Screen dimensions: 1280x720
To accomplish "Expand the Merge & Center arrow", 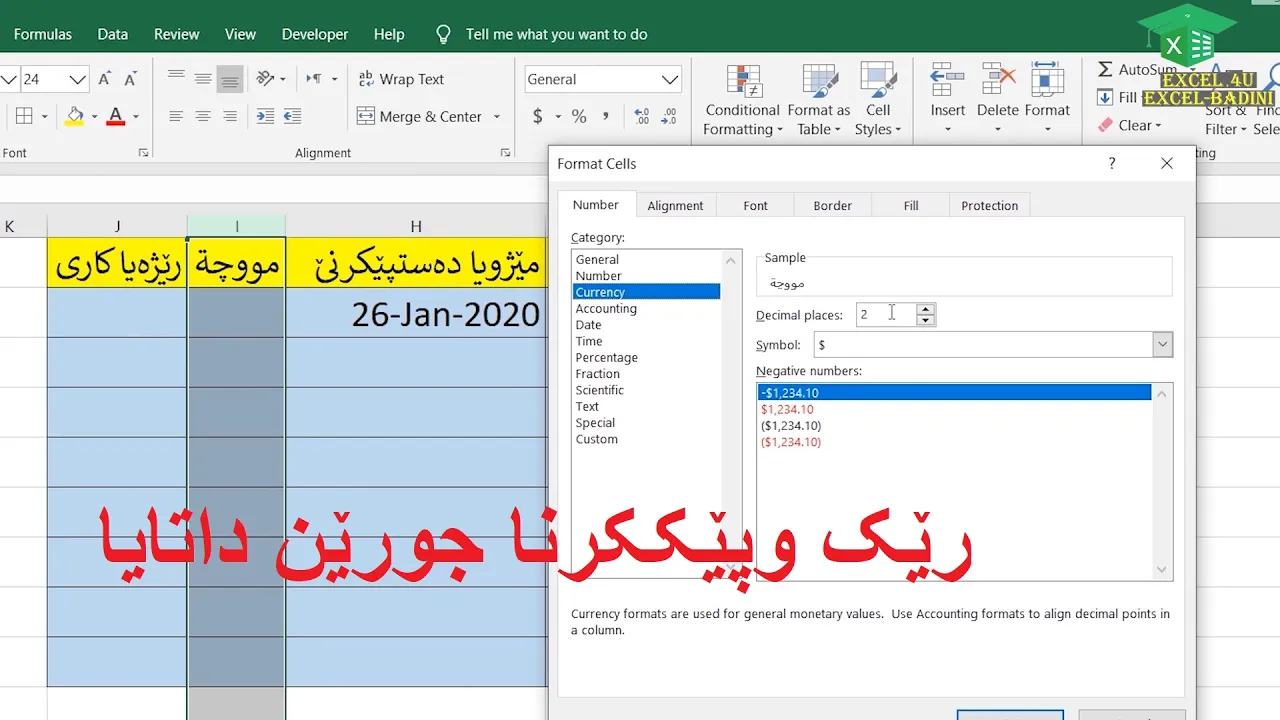I will [x=496, y=116].
